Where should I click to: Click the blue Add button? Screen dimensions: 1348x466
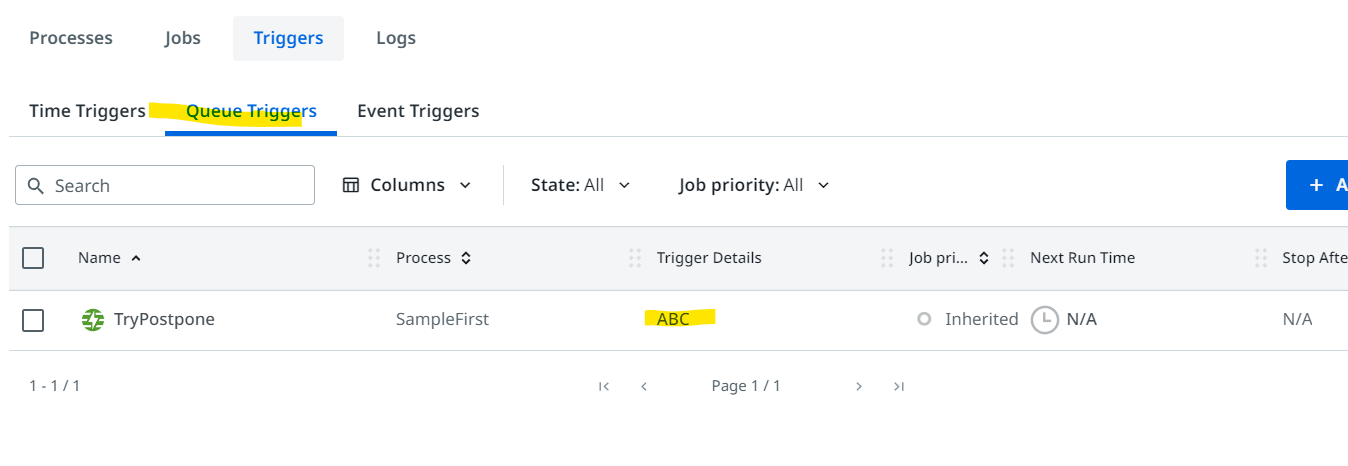tap(1317, 185)
